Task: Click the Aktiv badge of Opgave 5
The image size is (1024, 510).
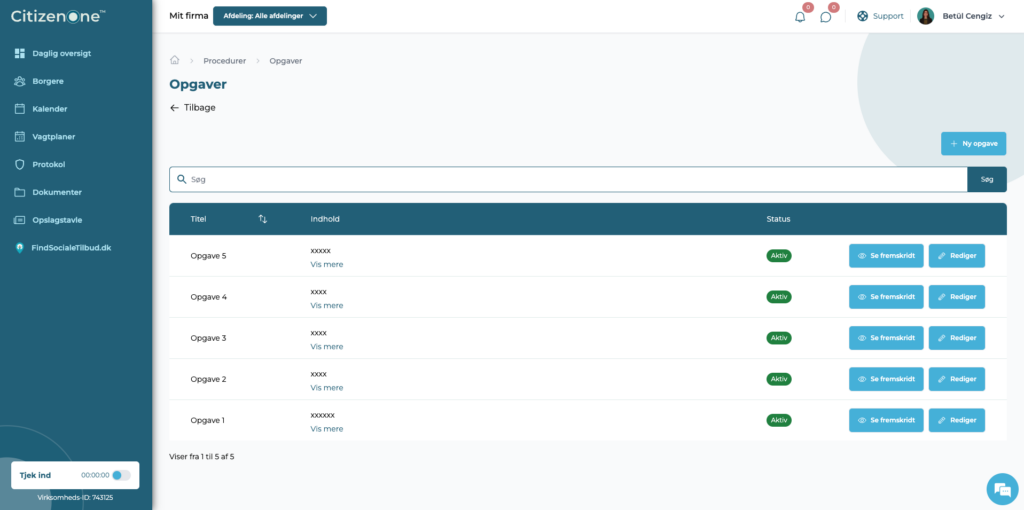Action: (x=778, y=256)
